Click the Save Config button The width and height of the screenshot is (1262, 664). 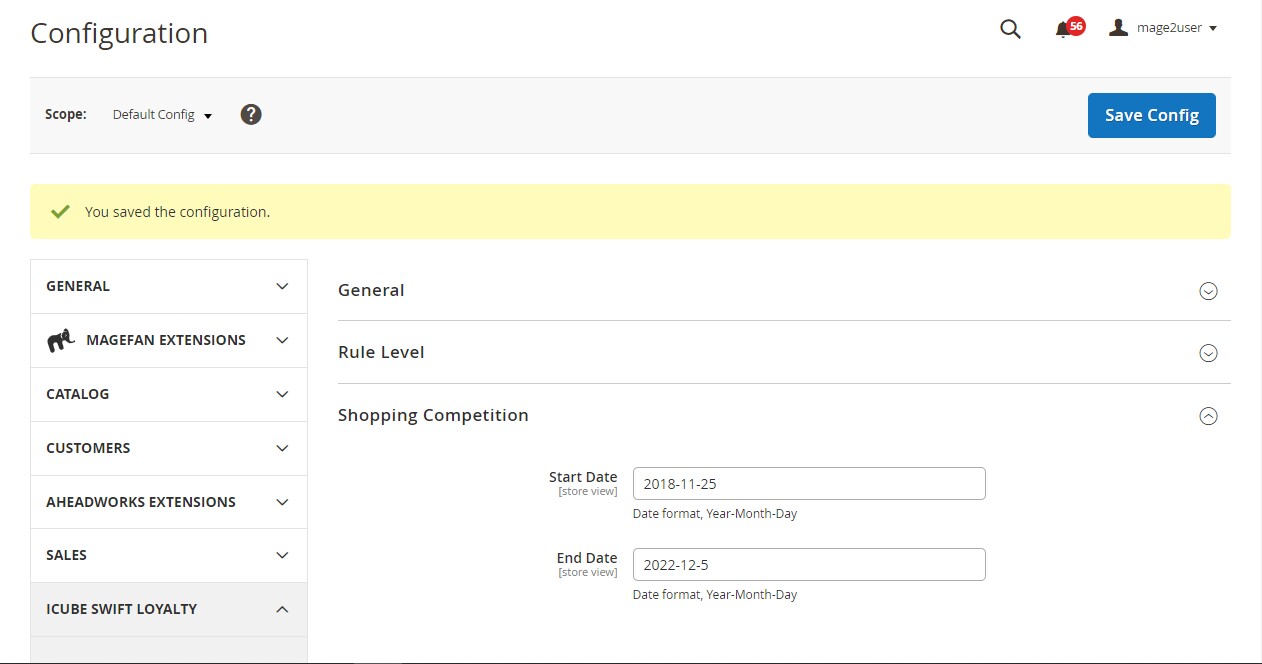tap(1151, 115)
